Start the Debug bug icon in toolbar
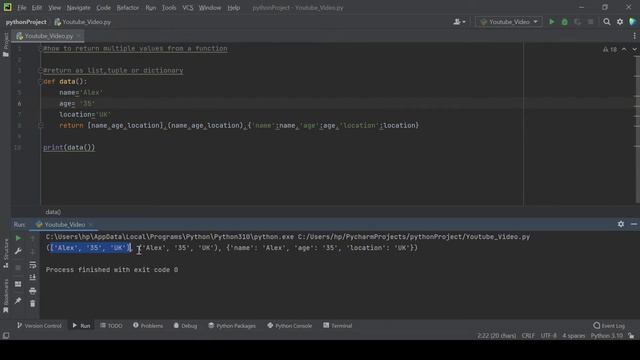The height and width of the screenshot is (360, 640). pos(564,22)
